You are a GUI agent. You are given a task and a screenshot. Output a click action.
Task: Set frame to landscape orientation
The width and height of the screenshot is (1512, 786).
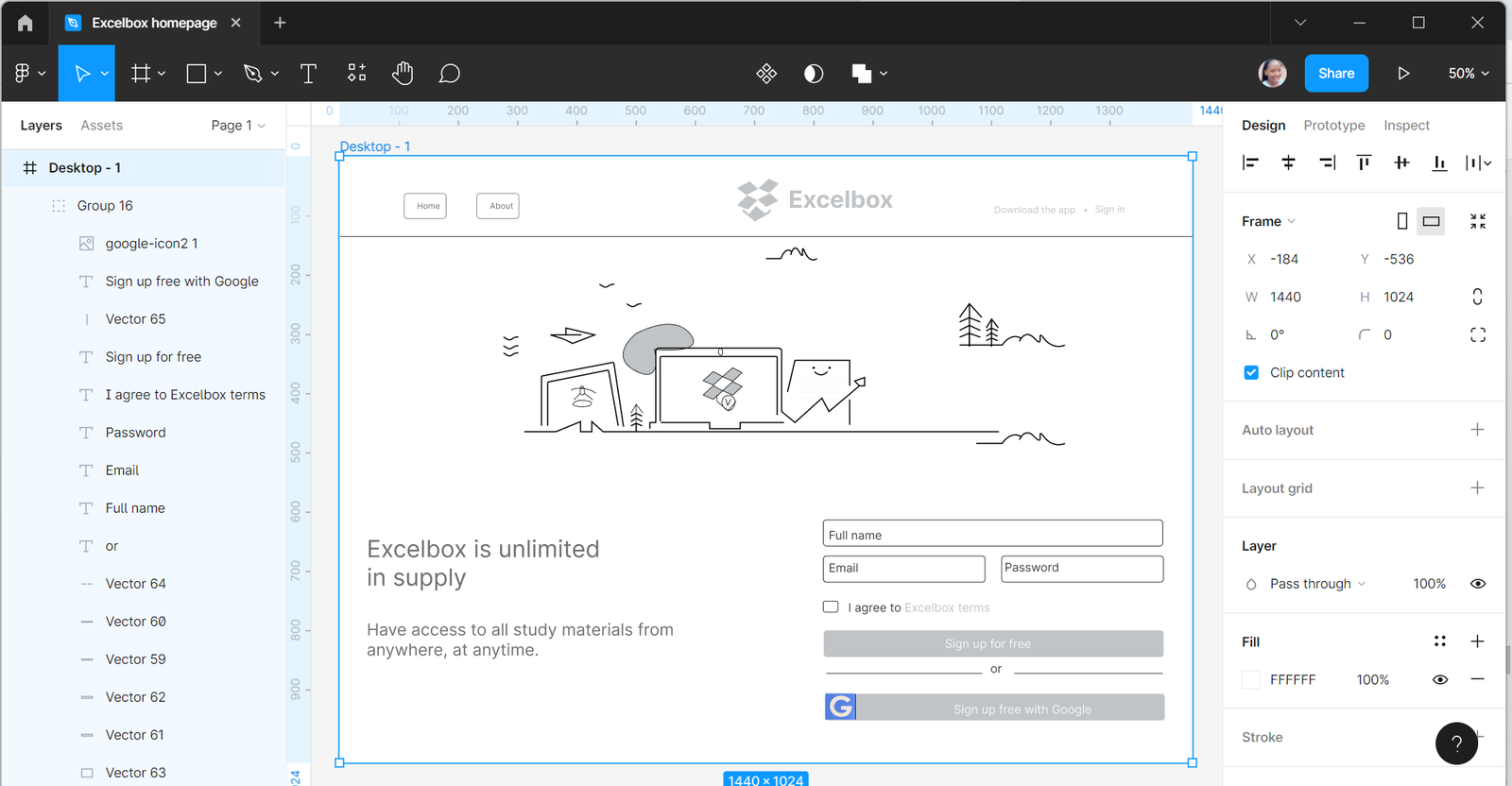[x=1431, y=221]
